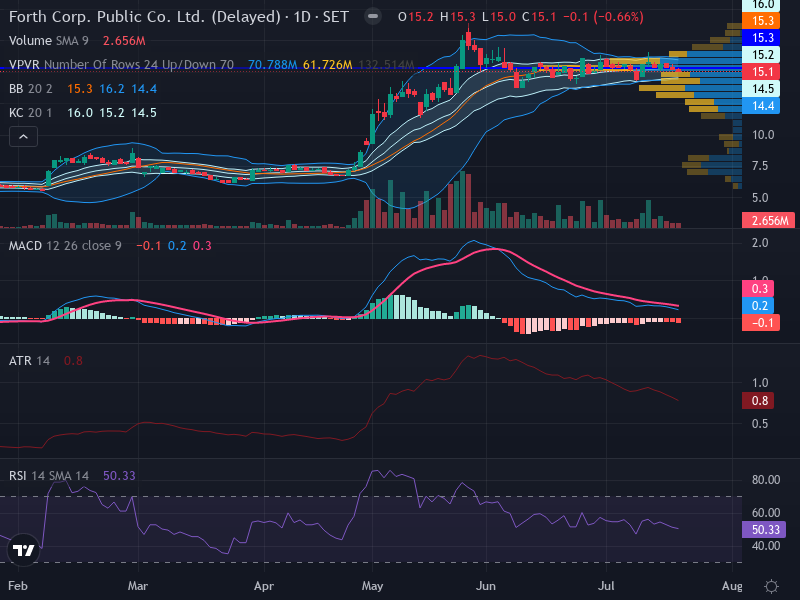Click the pink 0.3 MACD signal label
The height and width of the screenshot is (600, 800).
[758, 289]
